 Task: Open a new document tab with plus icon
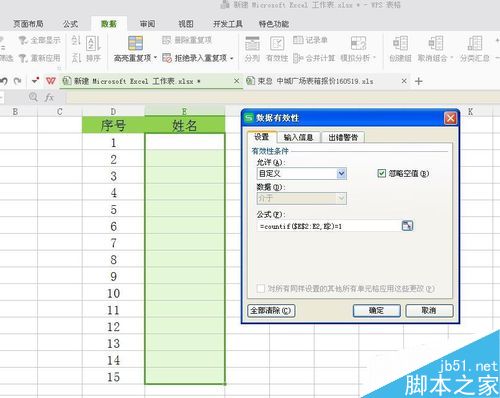pyautogui.click(x=419, y=81)
